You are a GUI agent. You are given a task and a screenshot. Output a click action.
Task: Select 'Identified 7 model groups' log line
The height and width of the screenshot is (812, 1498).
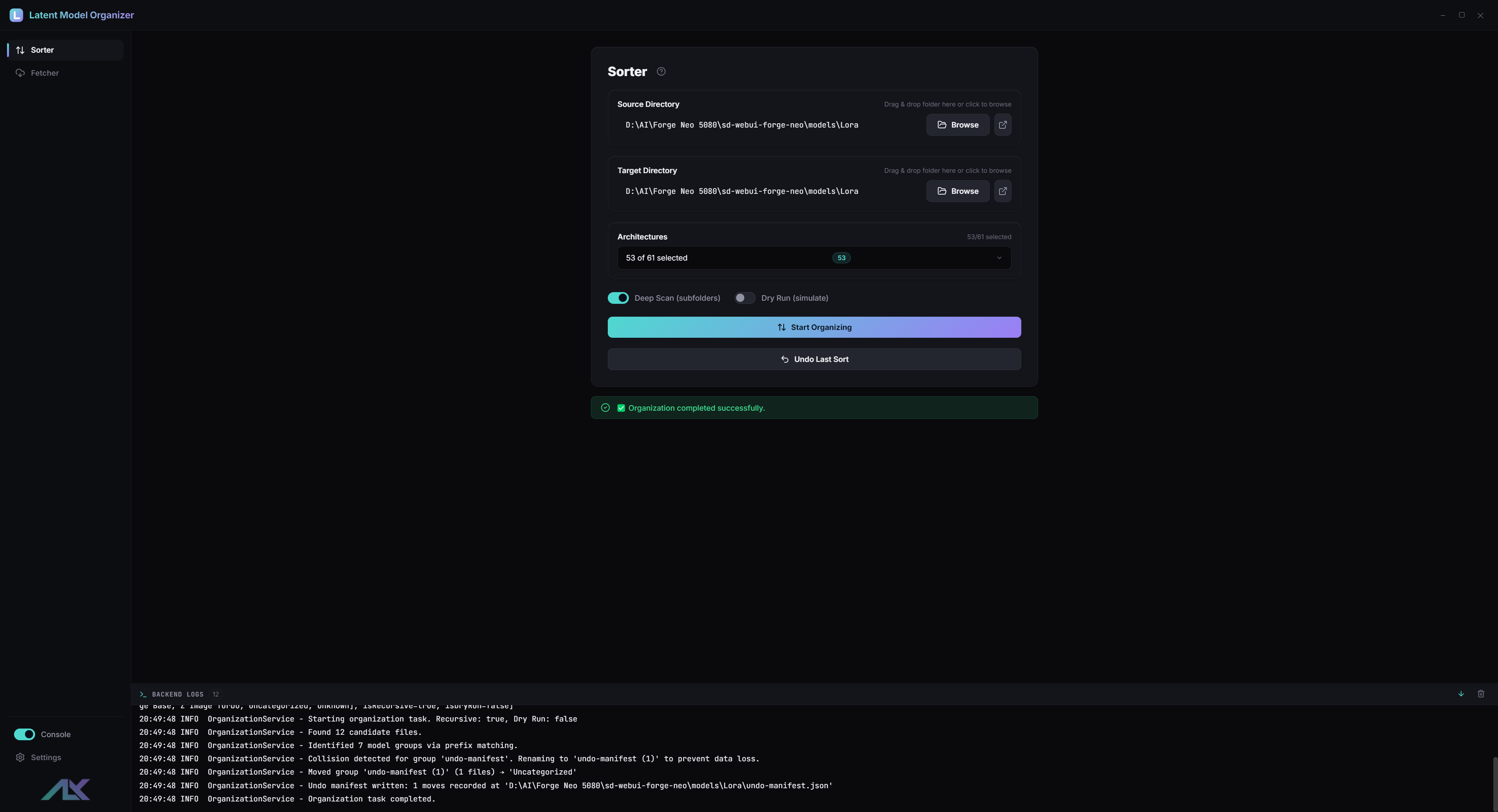pos(328,746)
